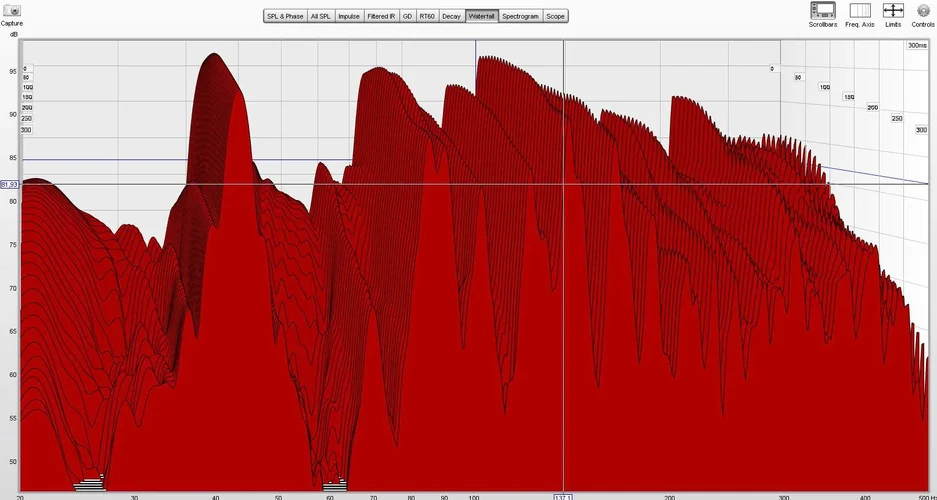Switch to the Decay tab

(451, 16)
